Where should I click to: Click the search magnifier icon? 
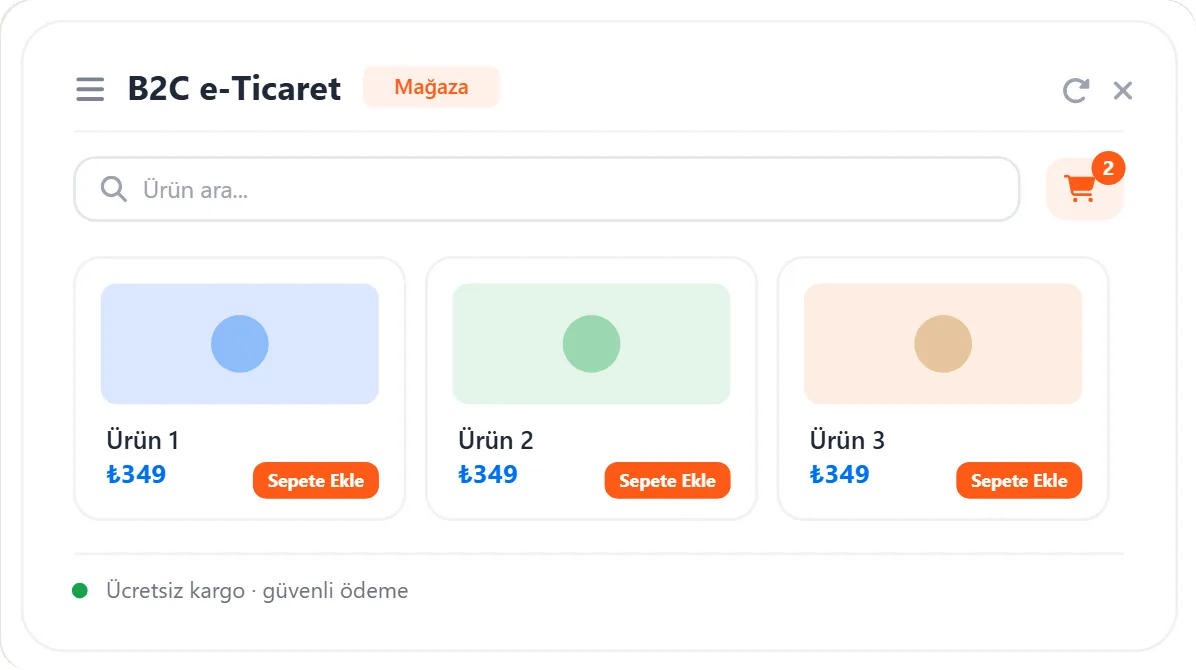(114, 189)
